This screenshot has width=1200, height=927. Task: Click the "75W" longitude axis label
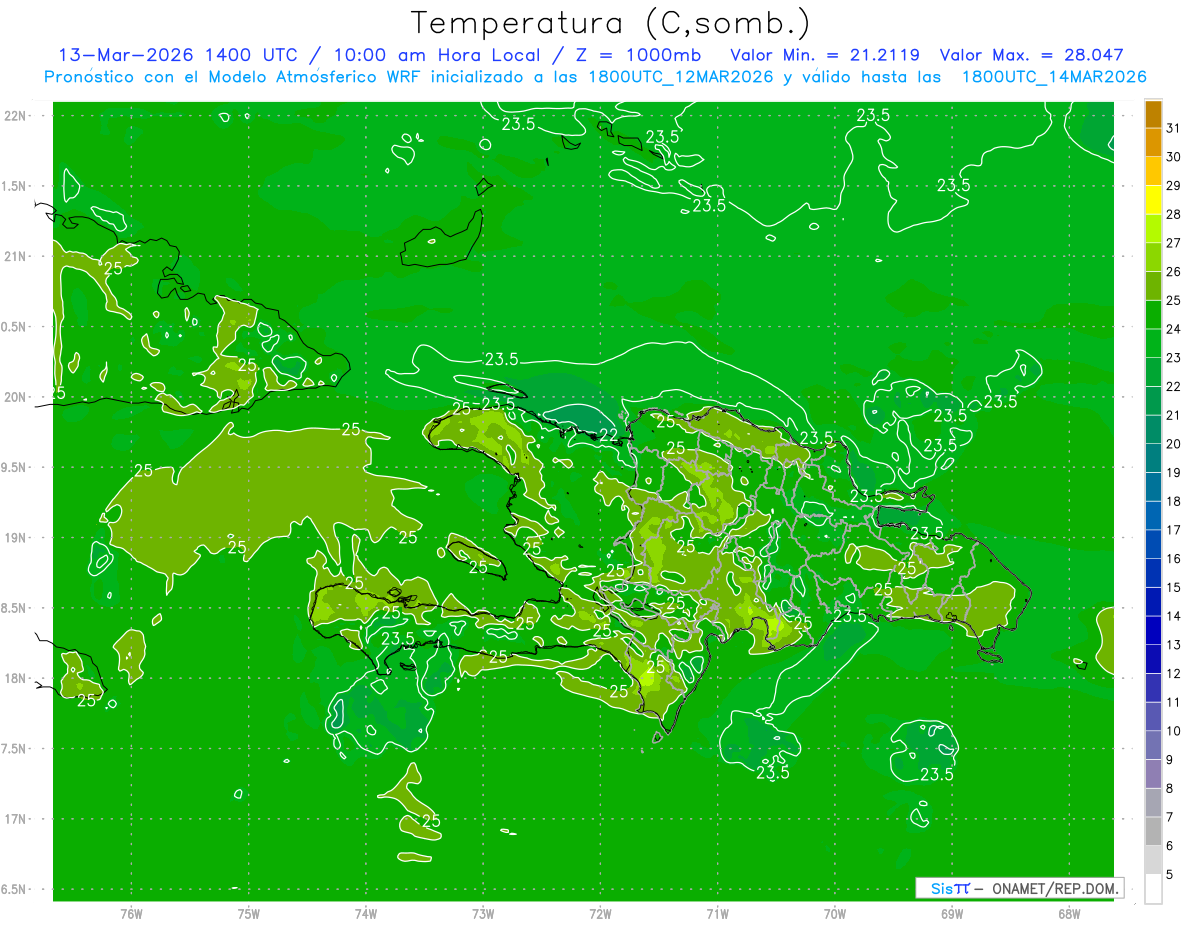(248, 913)
